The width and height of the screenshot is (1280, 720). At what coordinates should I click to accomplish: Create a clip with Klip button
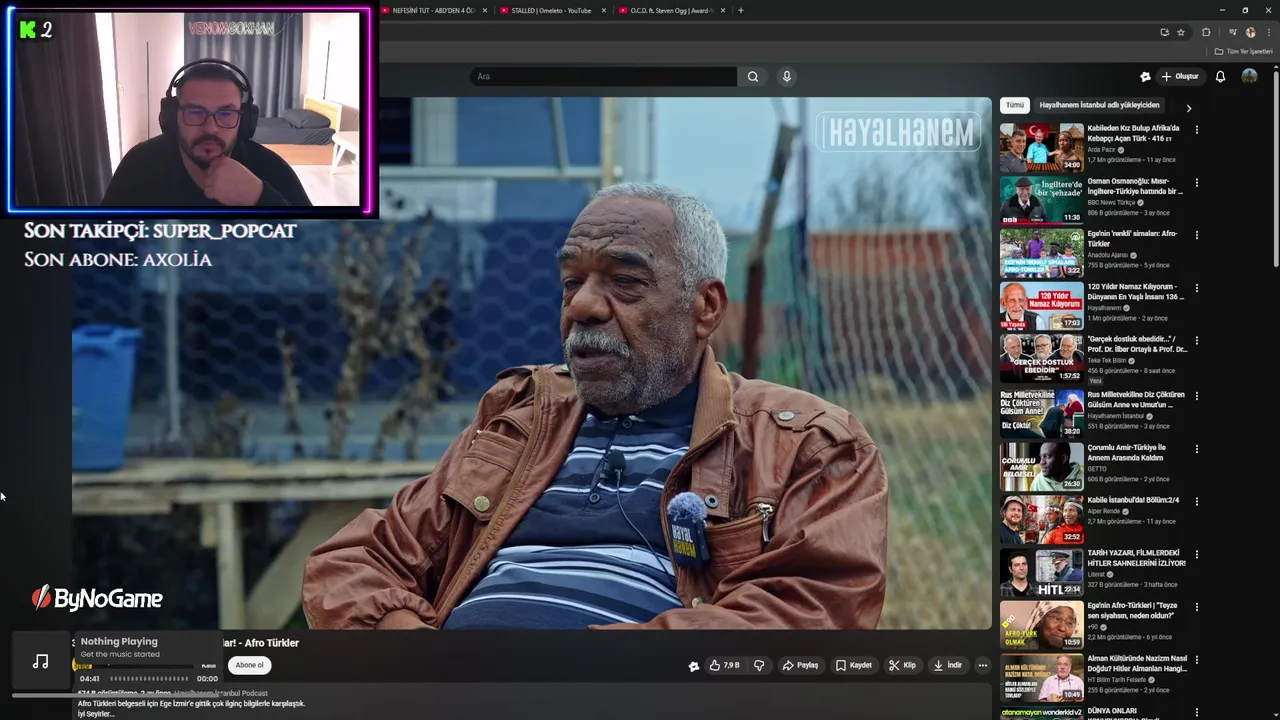[902, 665]
